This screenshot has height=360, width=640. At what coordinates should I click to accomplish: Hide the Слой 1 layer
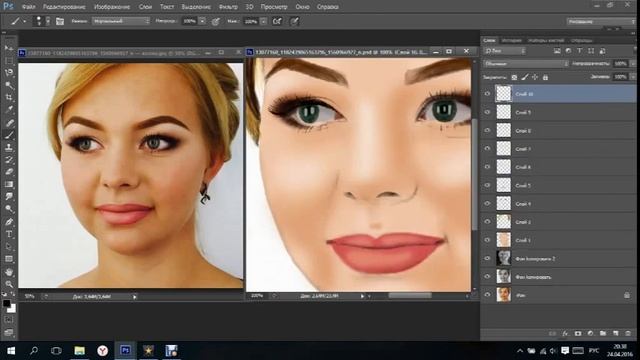pyautogui.click(x=487, y=240)
